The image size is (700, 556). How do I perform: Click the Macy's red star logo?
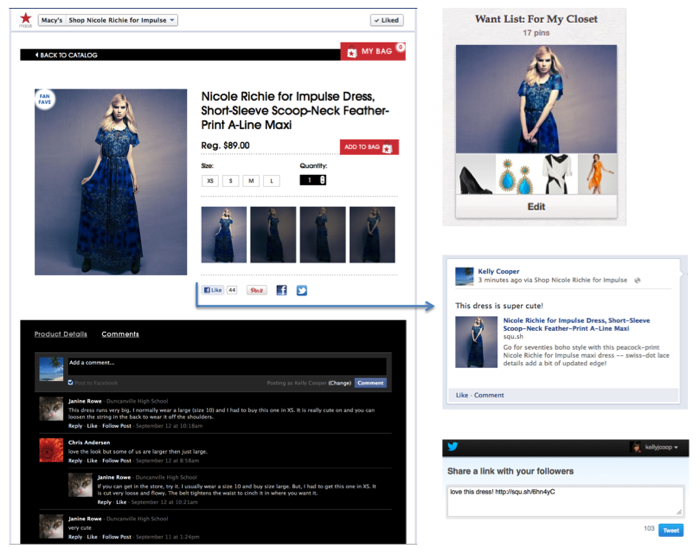tap(25, 19)
